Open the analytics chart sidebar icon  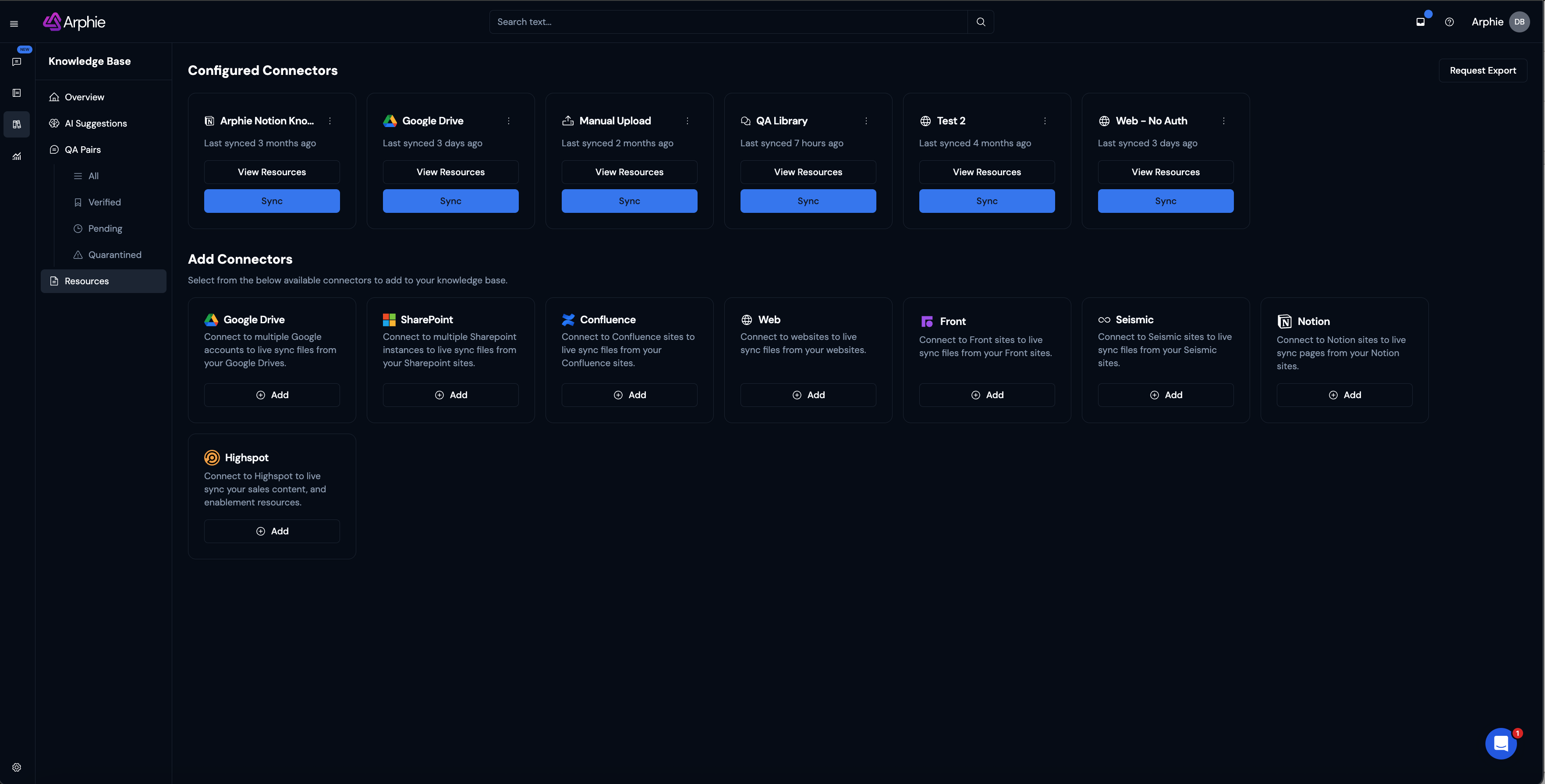(x=17, y=156)
